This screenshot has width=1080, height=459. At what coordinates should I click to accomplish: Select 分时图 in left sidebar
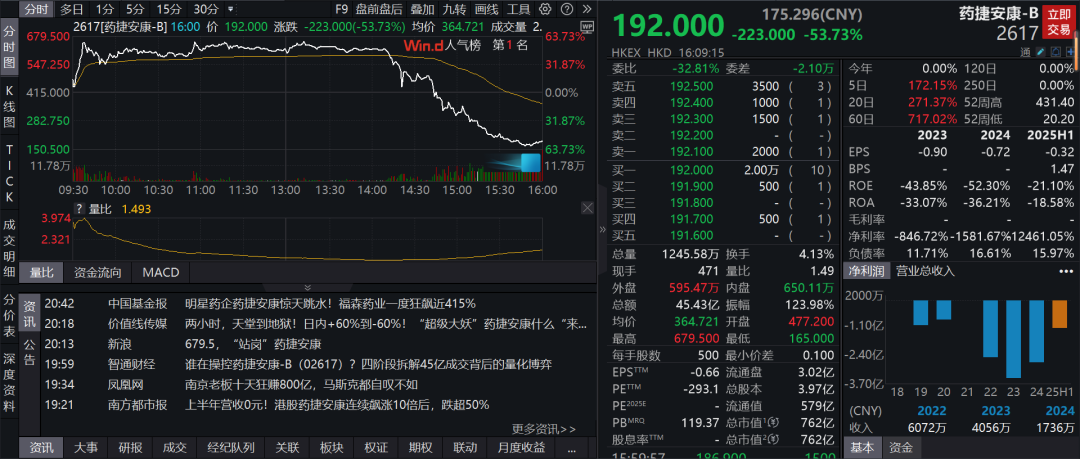point(10,47)
